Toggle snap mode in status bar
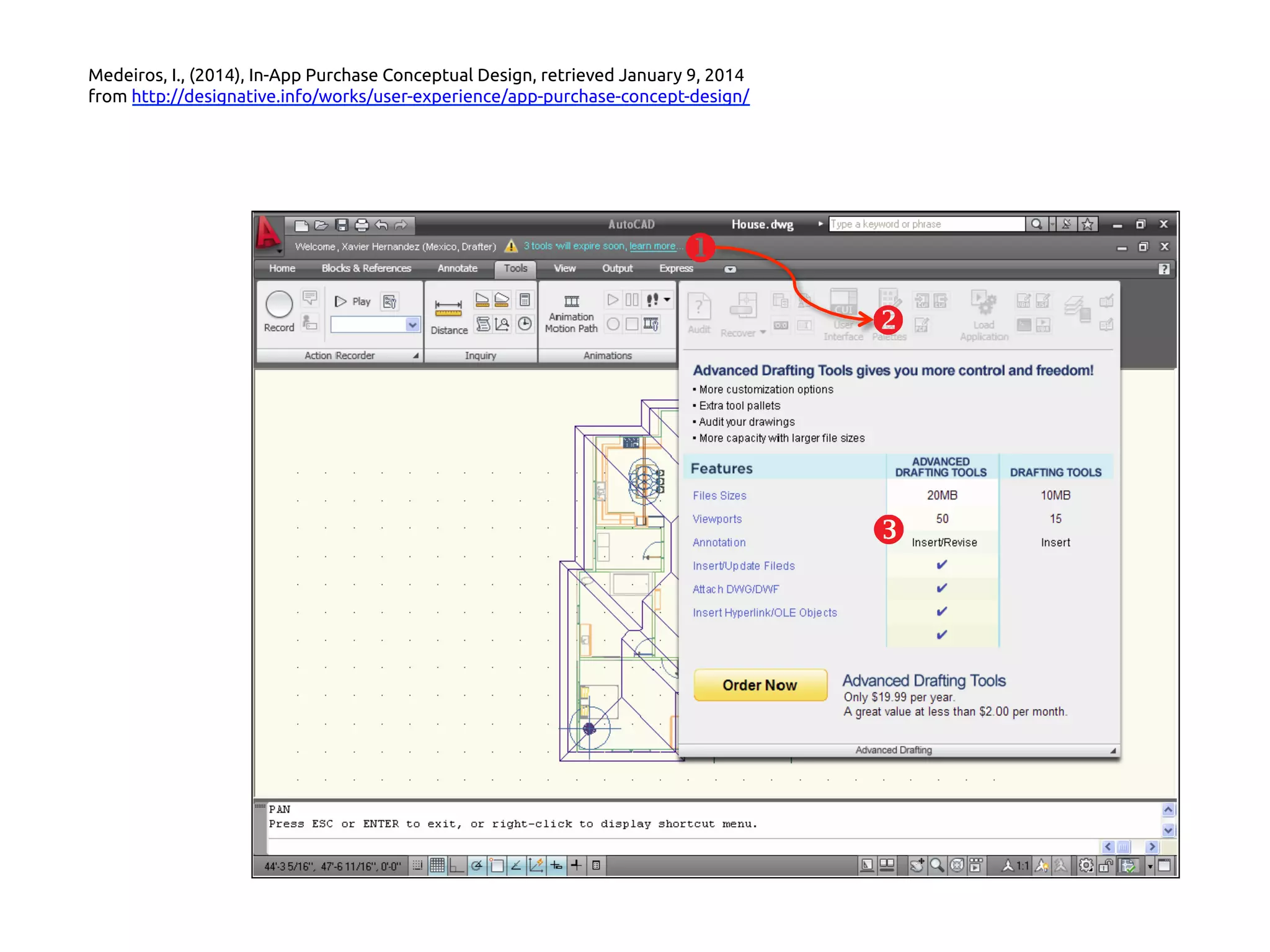Viewport: 1270px width, 952px height. (x=418, y=866)
